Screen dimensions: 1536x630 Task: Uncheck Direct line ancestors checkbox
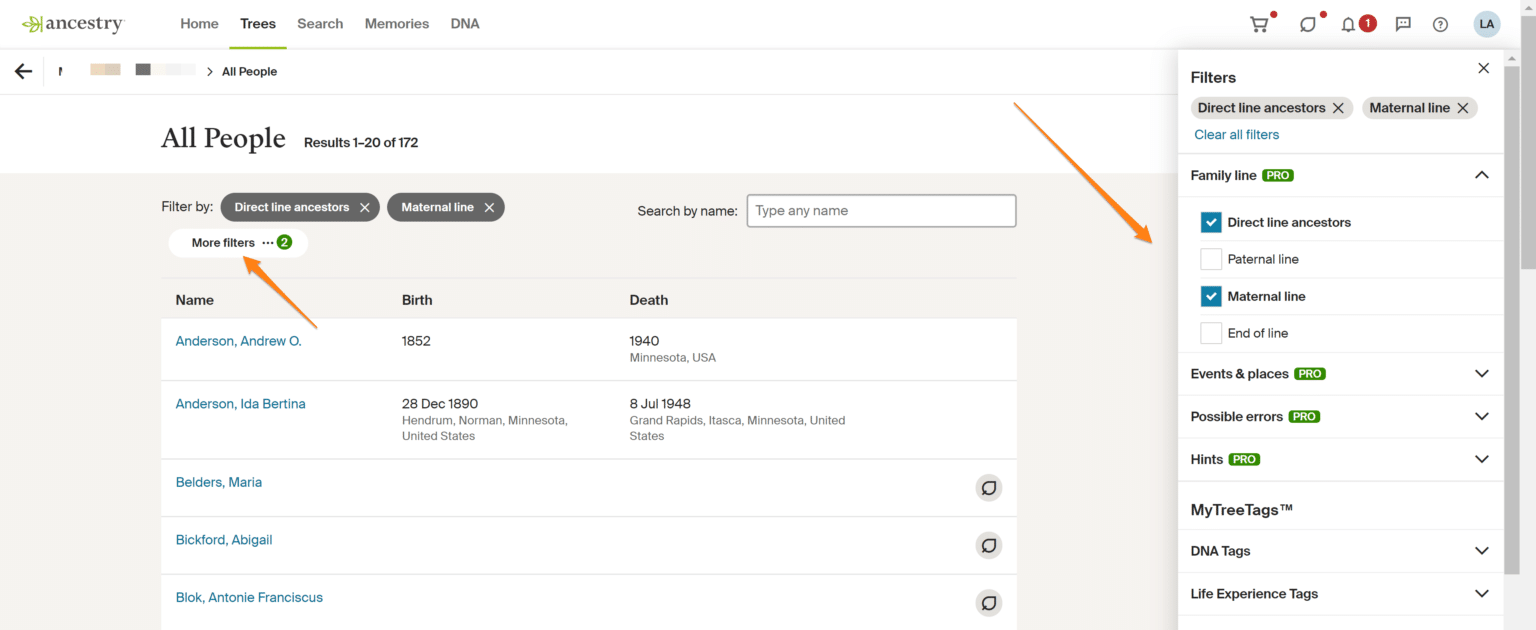[x=1211, y=222]
